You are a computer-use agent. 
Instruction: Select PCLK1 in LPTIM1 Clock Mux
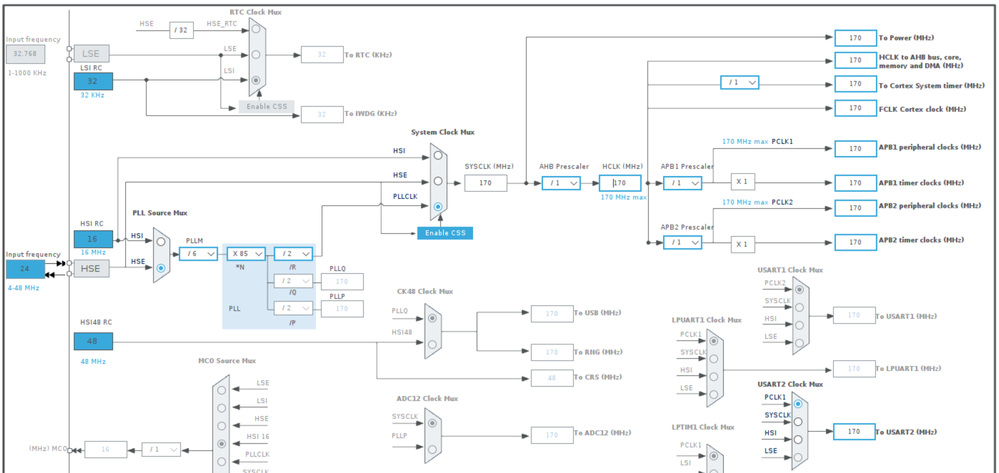click(714, 455)
